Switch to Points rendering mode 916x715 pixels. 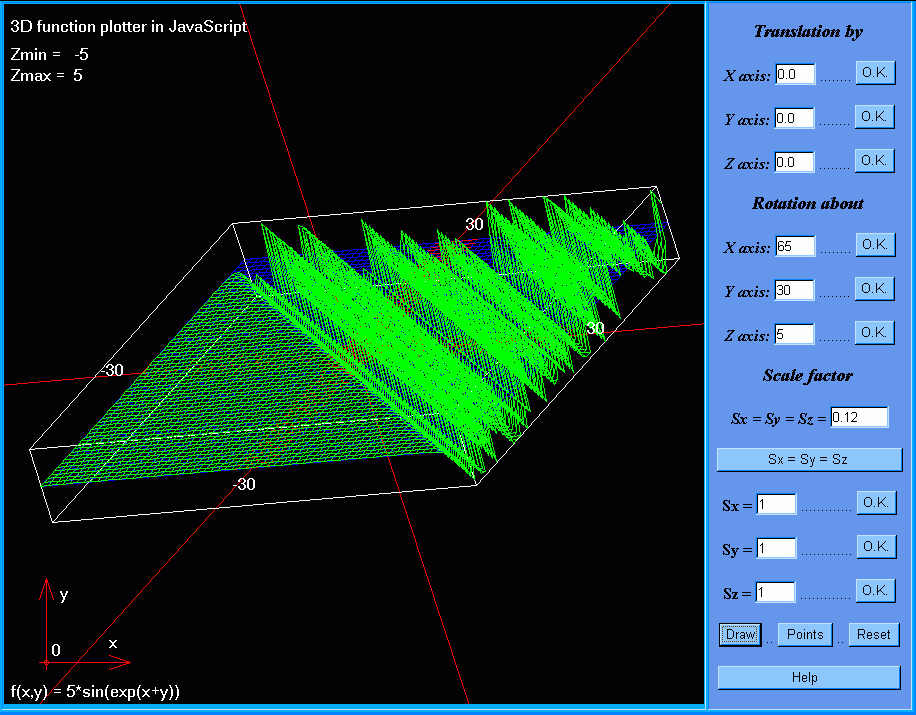tap(805, 635)
